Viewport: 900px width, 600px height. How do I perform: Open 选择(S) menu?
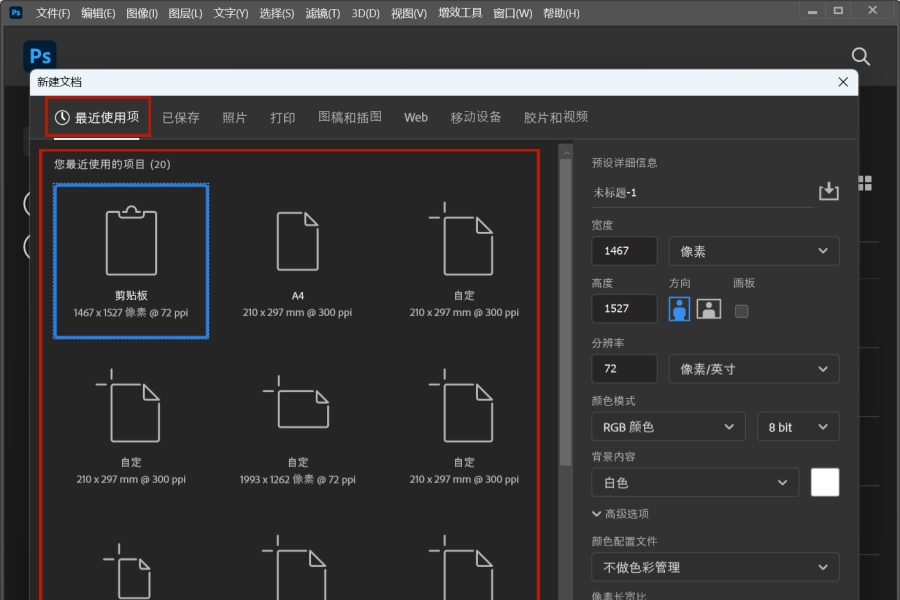pyautogui.click(x=277, y=13)
